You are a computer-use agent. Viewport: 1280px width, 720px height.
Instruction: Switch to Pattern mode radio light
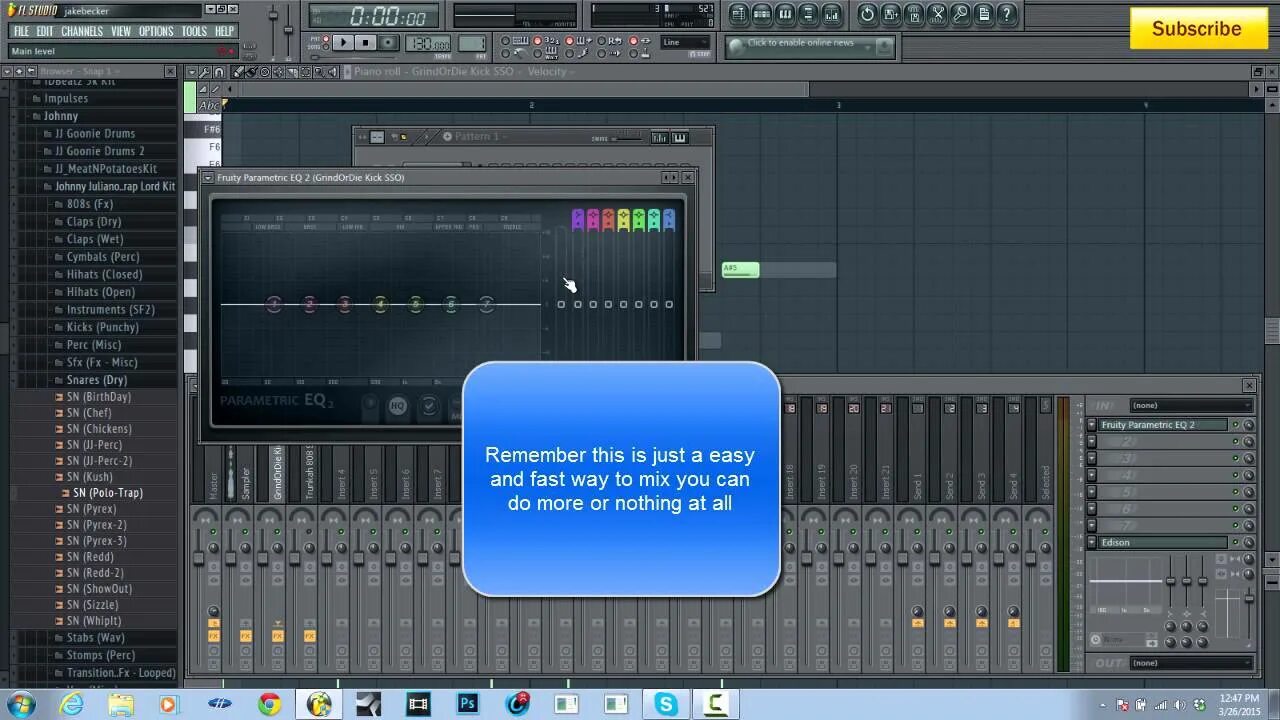pos(325,39)
